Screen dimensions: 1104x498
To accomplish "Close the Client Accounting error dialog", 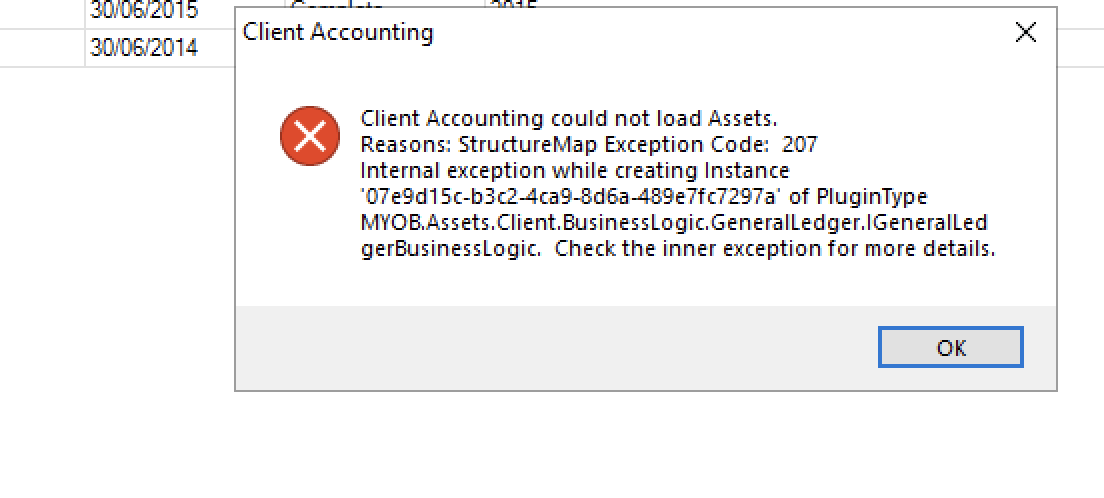I will click(1025, 33).
